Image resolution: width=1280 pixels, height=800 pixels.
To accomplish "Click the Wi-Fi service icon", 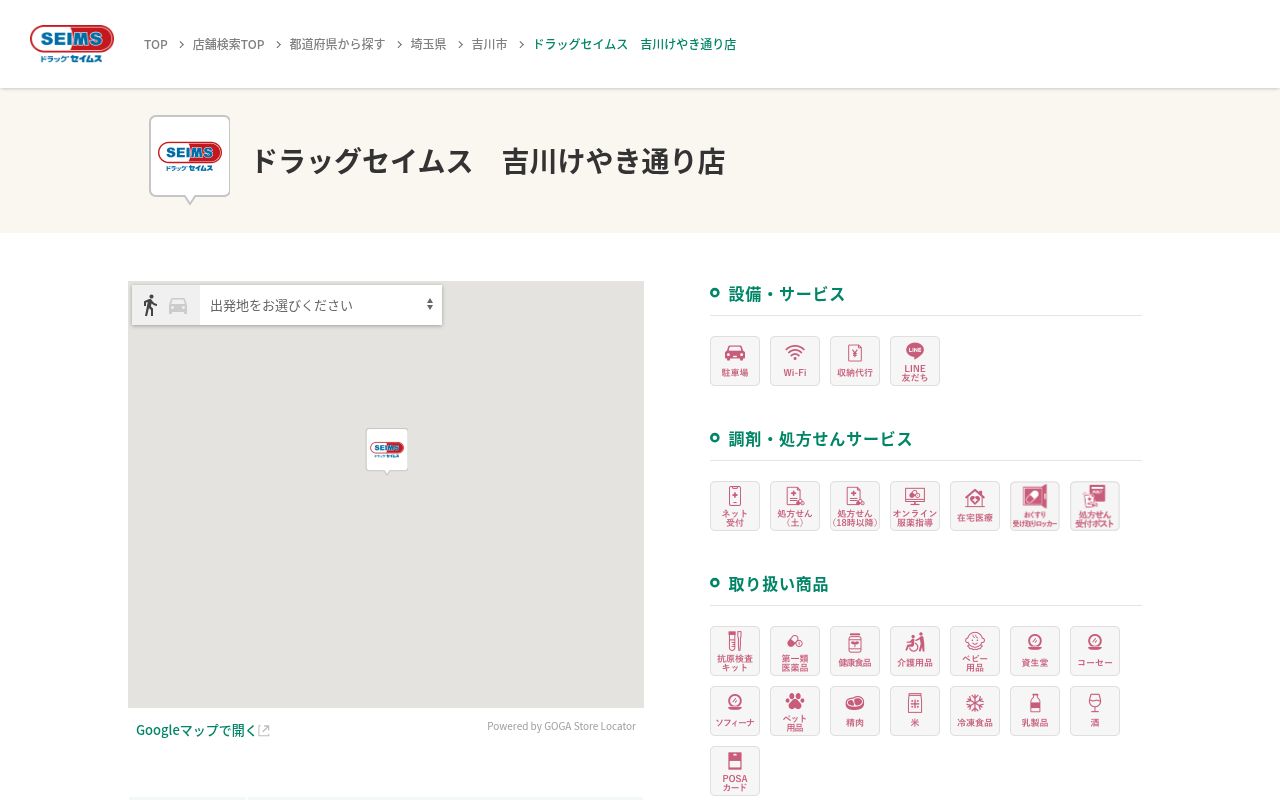I will pos(795,361).
